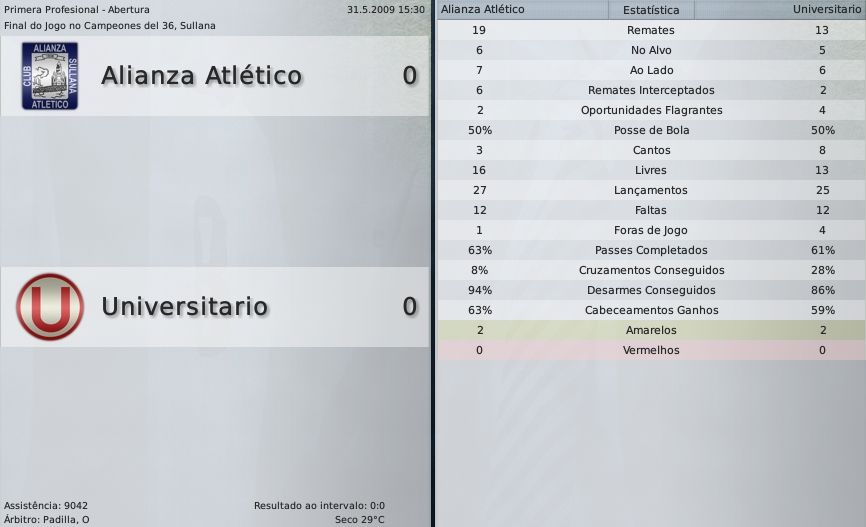
Task: Click the Universitario score of 0
Action: point(410,306)
